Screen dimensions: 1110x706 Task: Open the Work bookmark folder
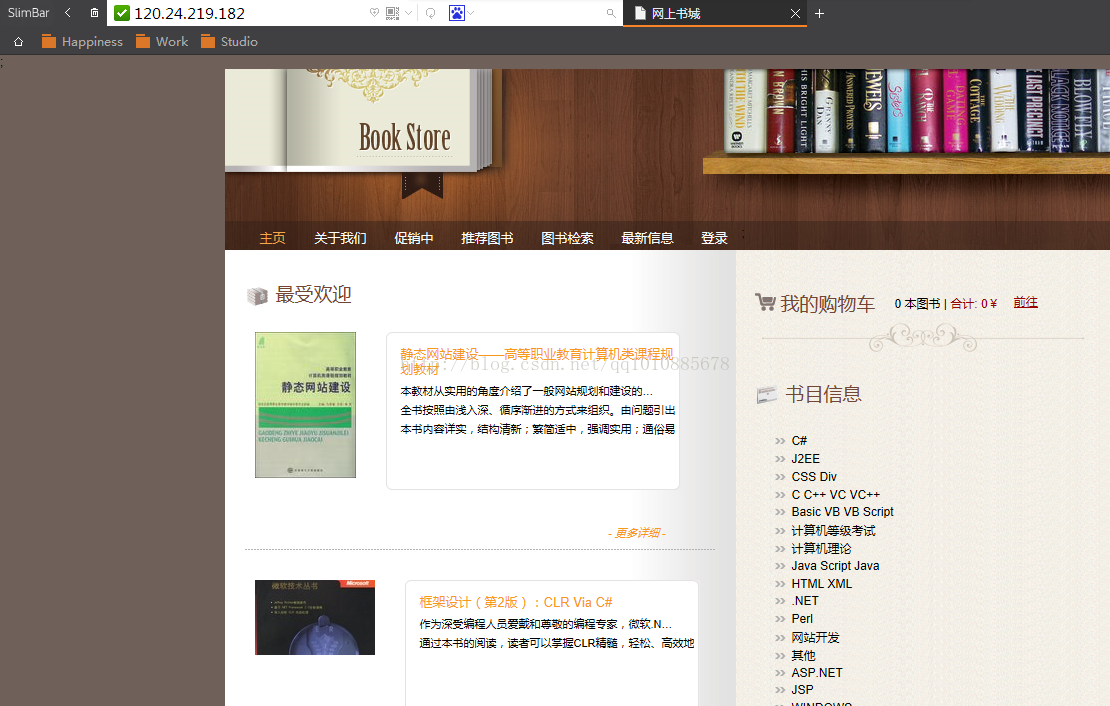coord(162,42)
